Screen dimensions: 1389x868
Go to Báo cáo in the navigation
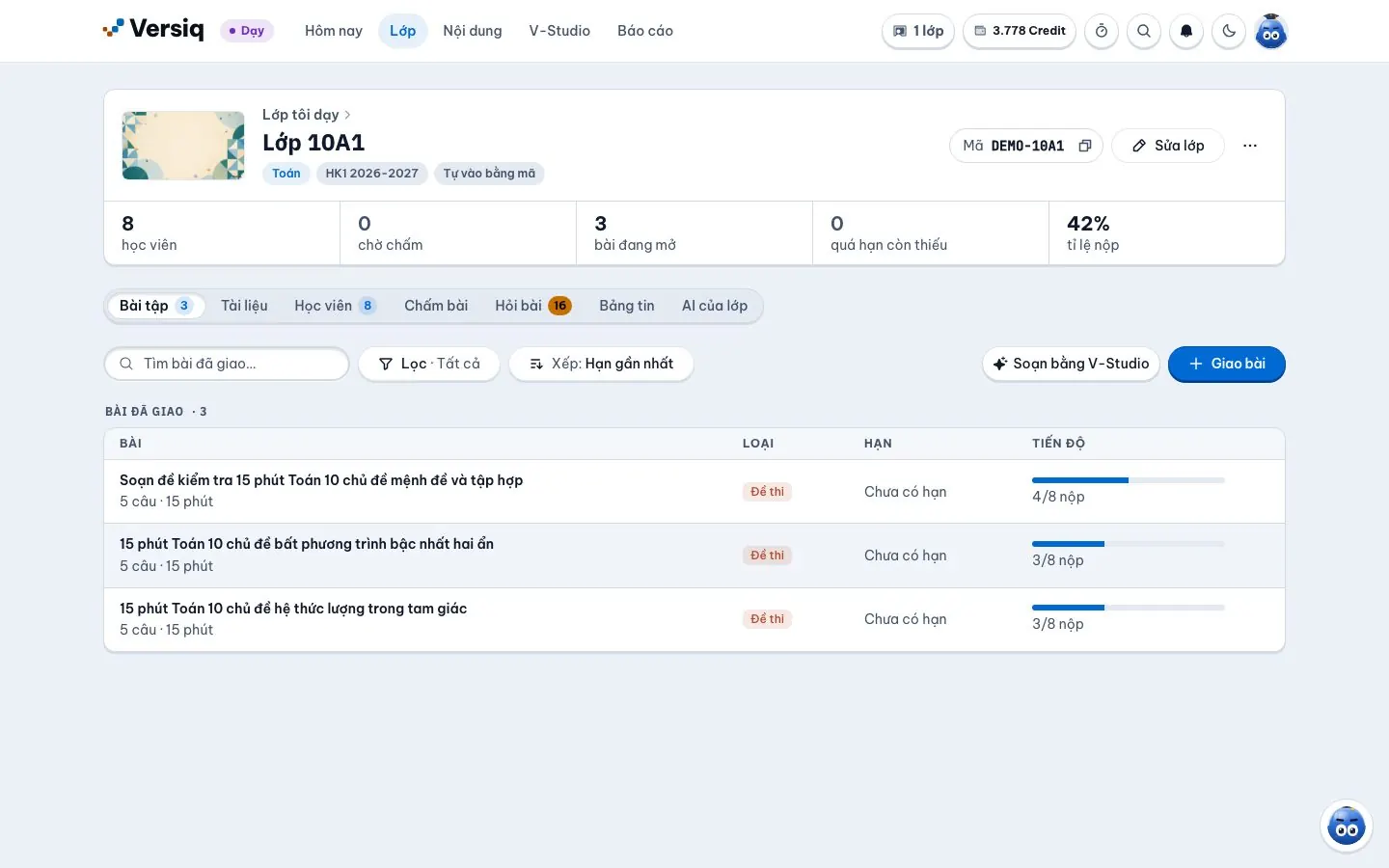[645, 31]
